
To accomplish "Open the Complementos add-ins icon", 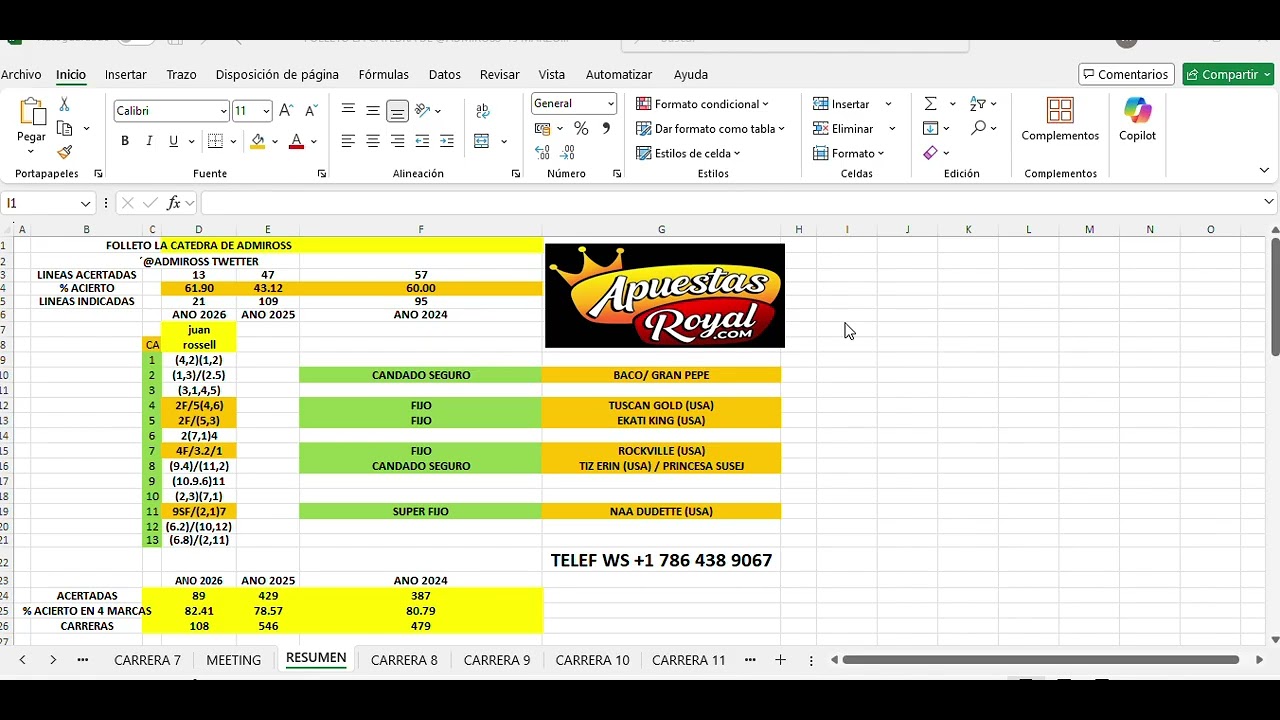I will click(x=1060, y=110).
